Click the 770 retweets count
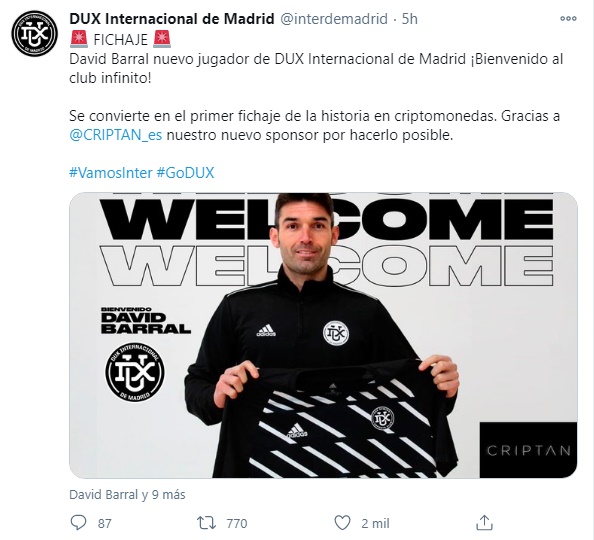The height and width of the screenshot is (540, 594). (x=237, y=523)
